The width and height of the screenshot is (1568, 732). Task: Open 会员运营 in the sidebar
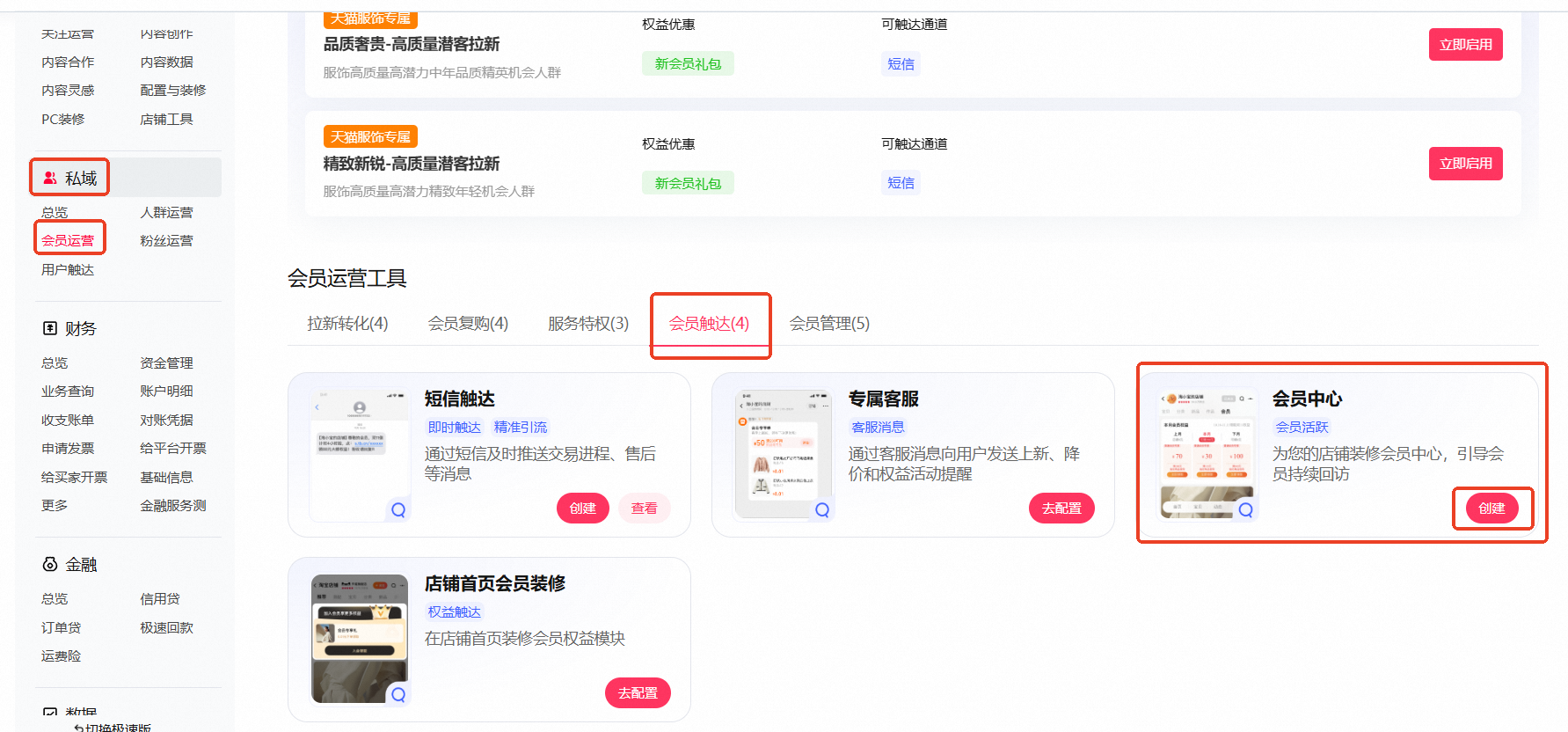pyautogui.click(x=68, y=240)
